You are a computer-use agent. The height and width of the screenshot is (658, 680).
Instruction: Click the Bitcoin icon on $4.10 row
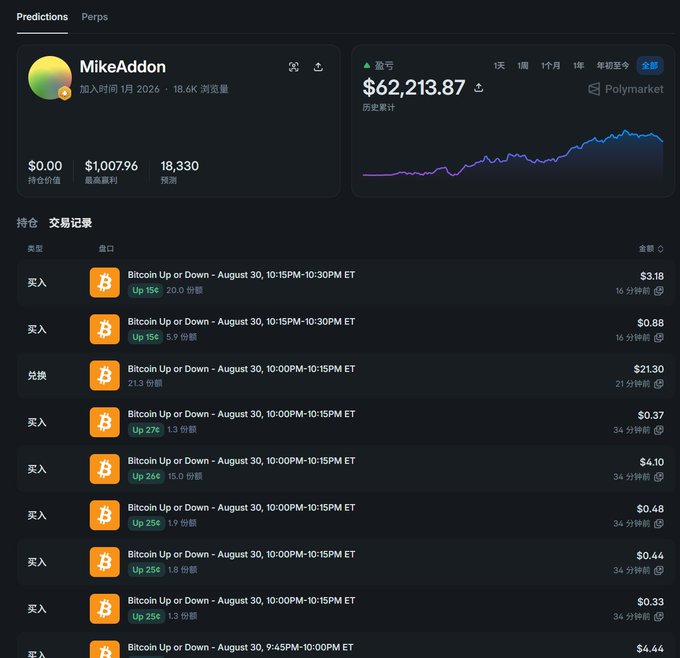(x=105, y=469)
